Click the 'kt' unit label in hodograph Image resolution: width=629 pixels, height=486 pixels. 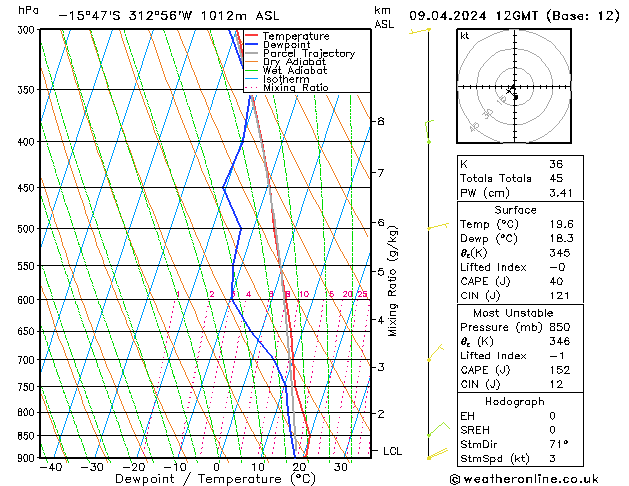465,36
